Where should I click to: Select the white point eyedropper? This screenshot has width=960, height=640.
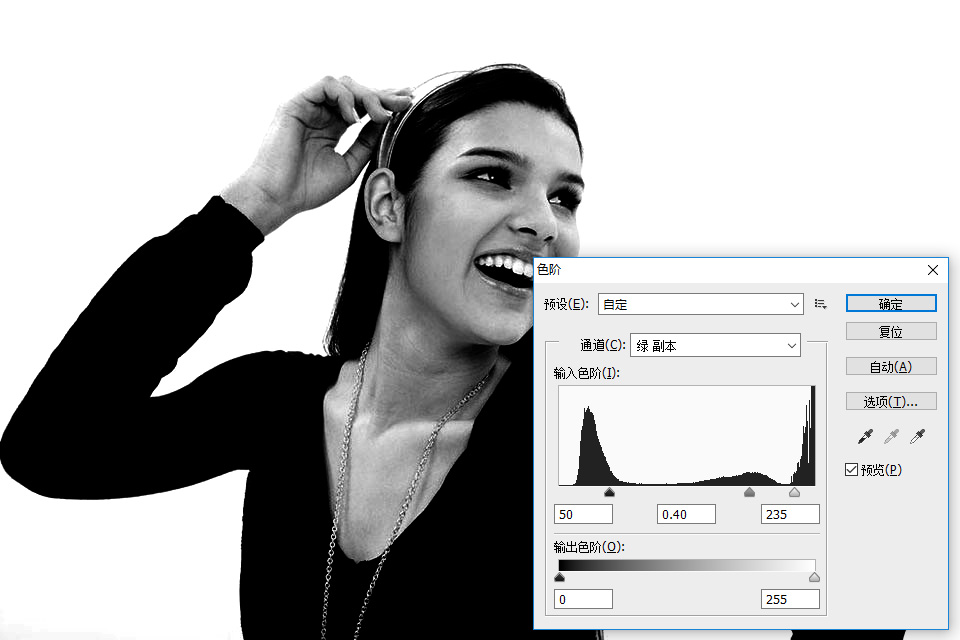click(917, 437)
